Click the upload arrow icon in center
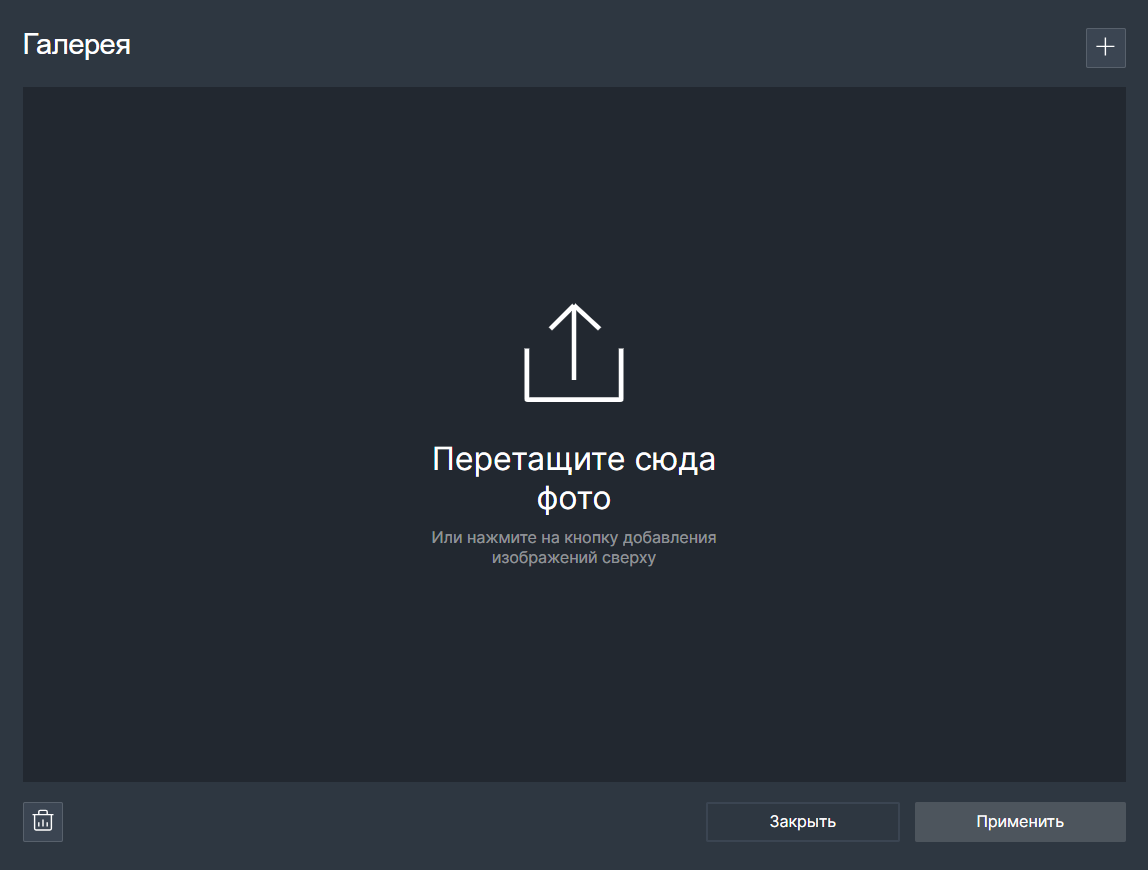1148x870 pixels. pyautogui.click(x=574, y=352)
